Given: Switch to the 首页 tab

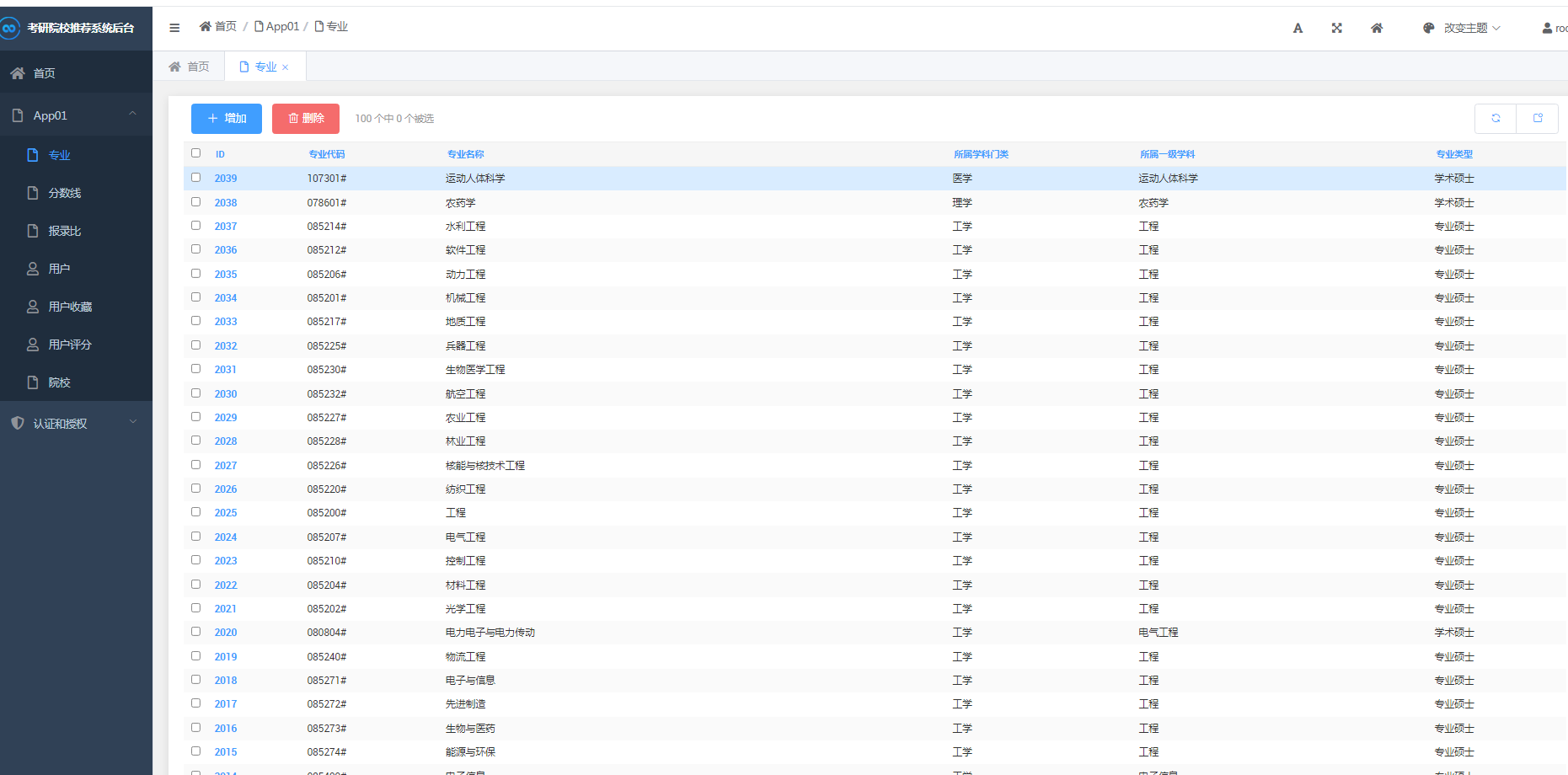Looking at the screenshot, I should click(189, 67).
